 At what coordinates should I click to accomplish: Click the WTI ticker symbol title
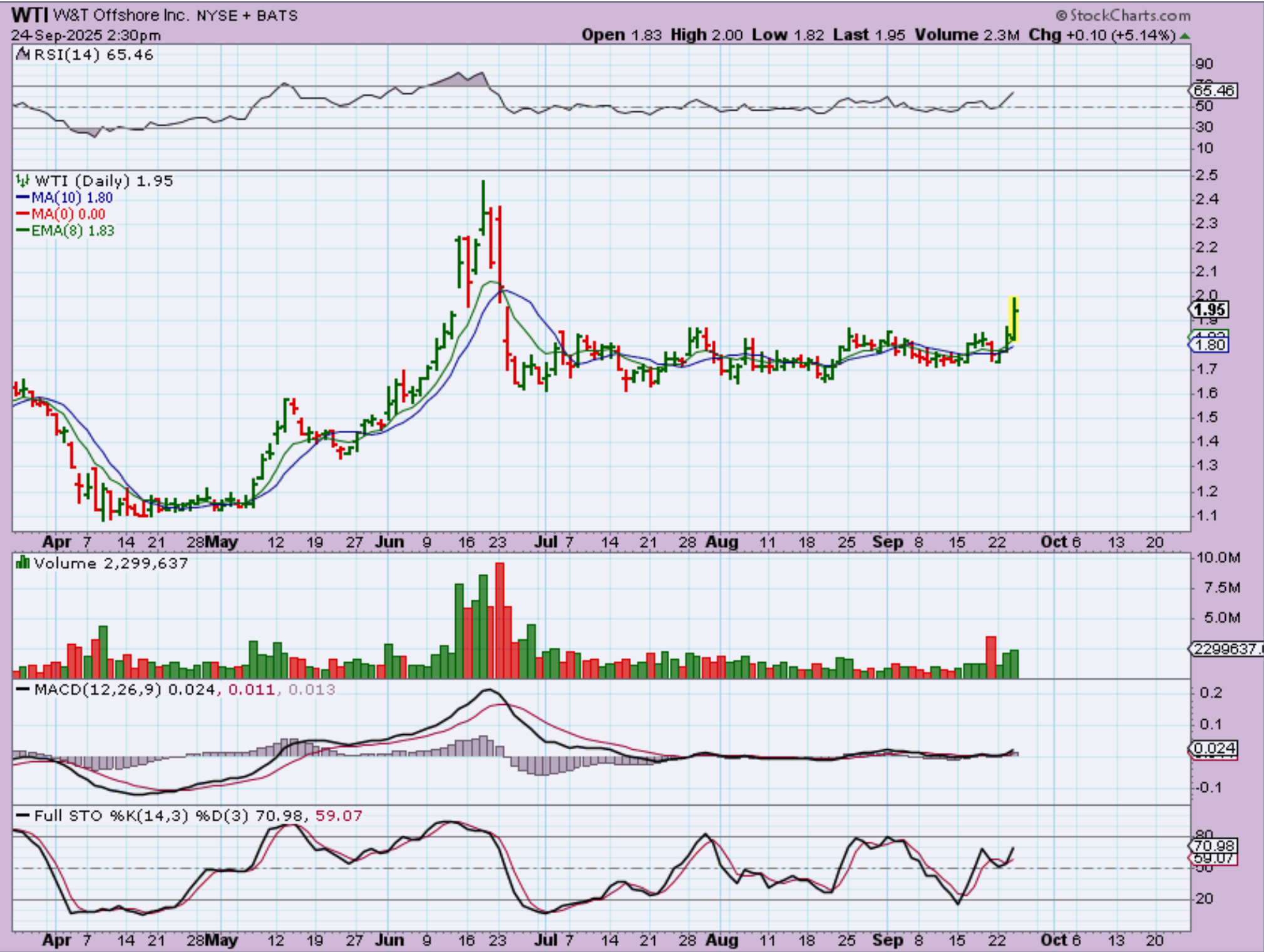click(x=30, y=15)
